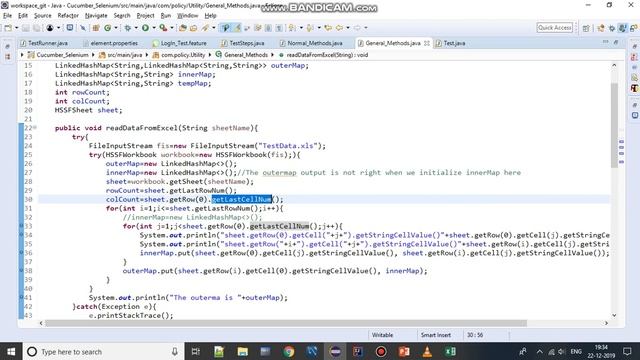Open Excel from the Windows taskbar
This screenshot has width=640, height=360.
(x=450, y=351)
